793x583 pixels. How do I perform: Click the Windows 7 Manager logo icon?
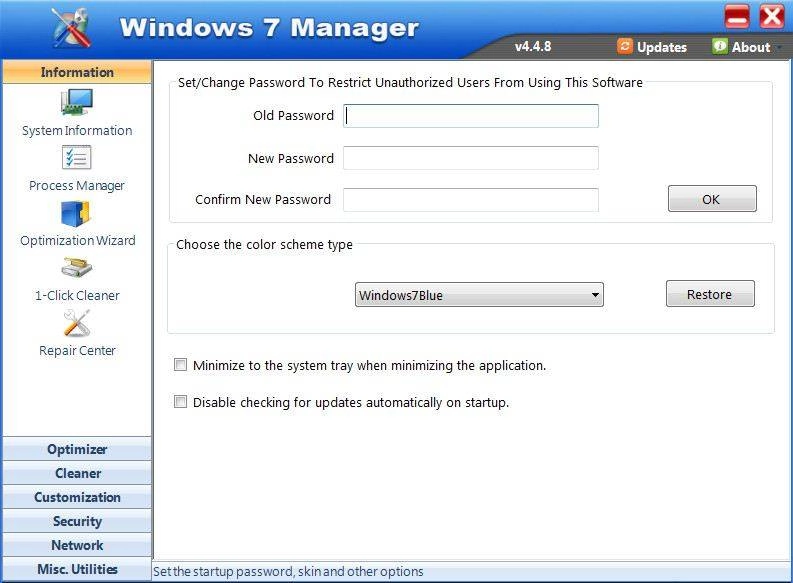point(72,28)
